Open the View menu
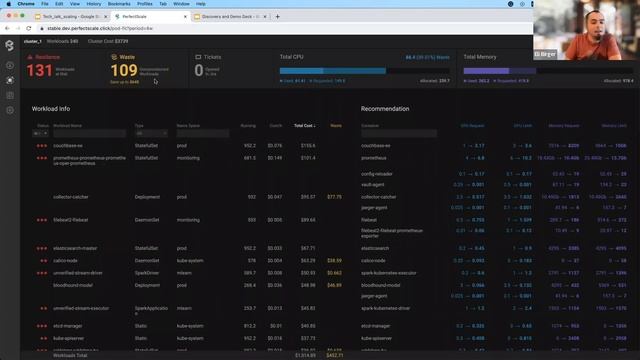 point(75,4)
